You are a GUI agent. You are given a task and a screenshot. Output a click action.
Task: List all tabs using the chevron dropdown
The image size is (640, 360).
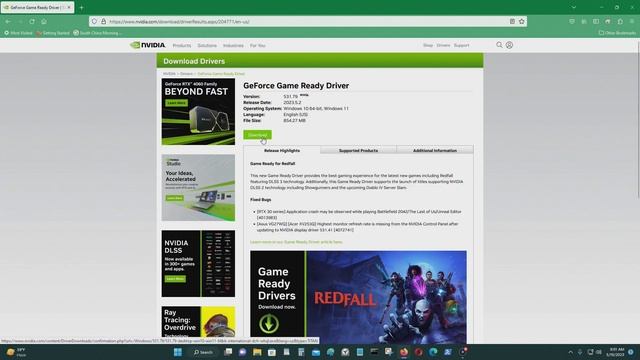pyautogui.click(x=573, y=7)
